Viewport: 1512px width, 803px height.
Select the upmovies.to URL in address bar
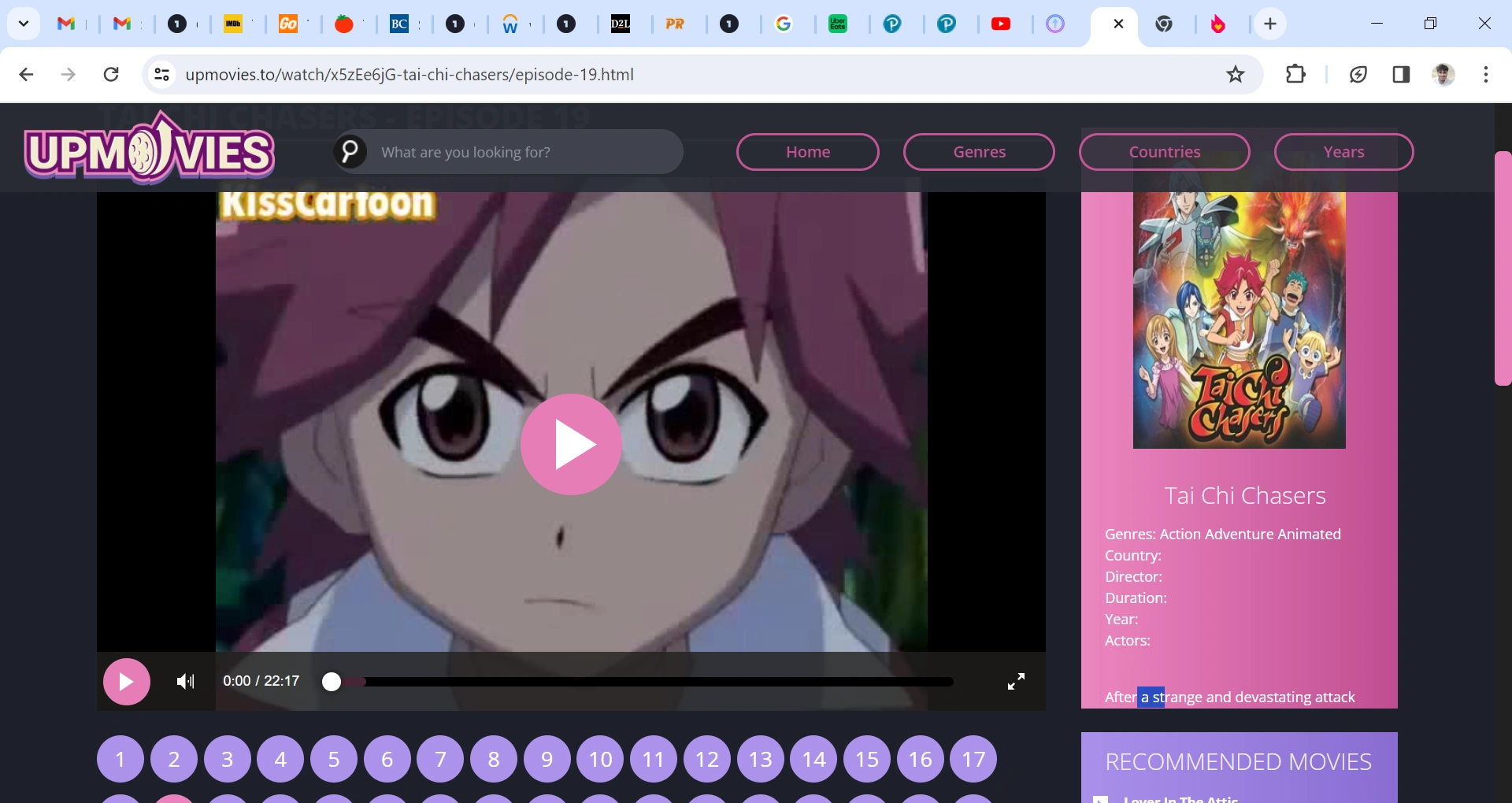tap(409, 74)
